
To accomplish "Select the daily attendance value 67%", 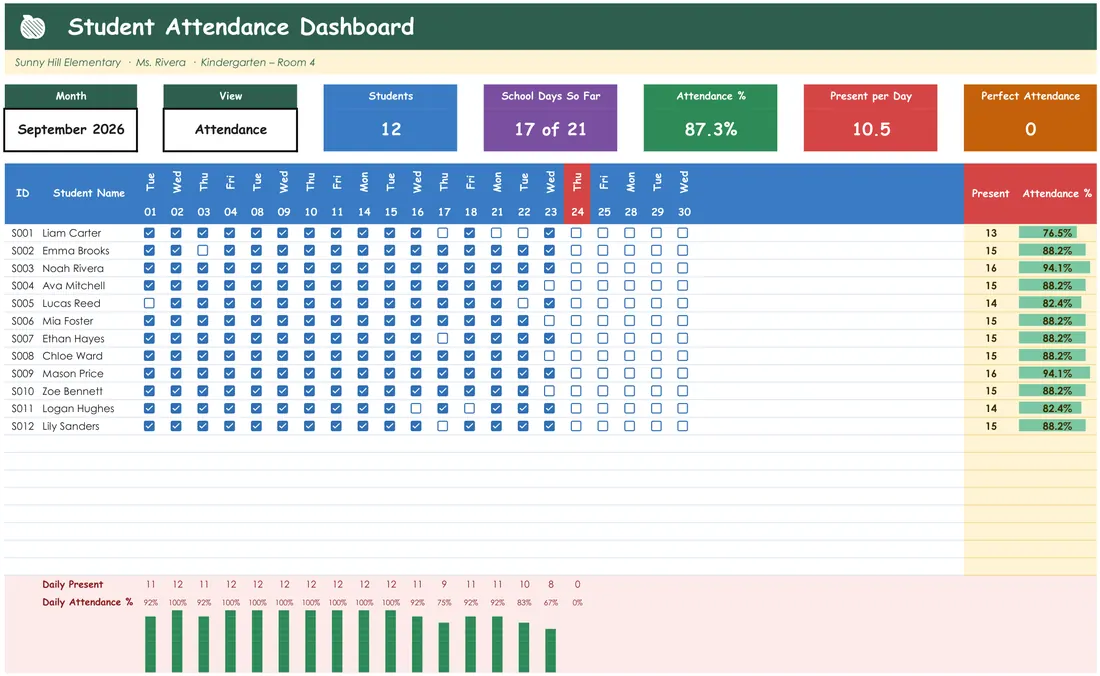I will (551, 602).
